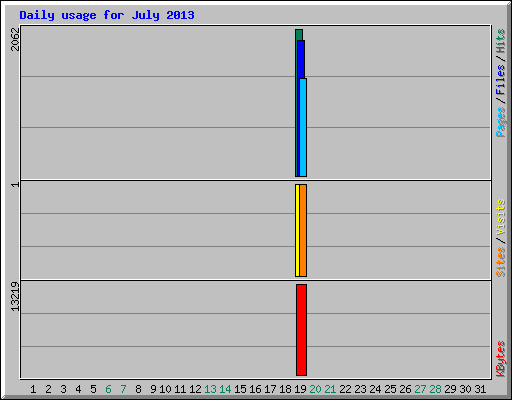Click the orange Sites legend label

coord(500,262)
